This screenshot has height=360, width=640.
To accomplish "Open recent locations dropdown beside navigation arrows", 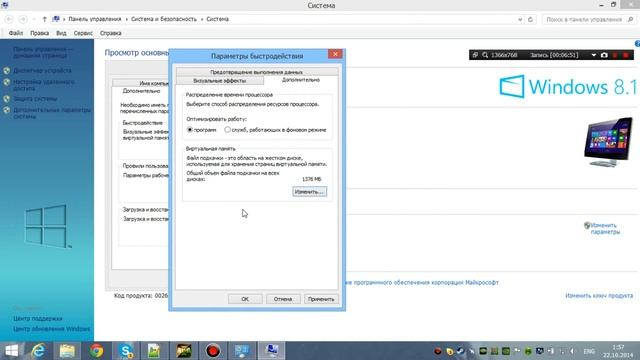I will tap(34, 19).
